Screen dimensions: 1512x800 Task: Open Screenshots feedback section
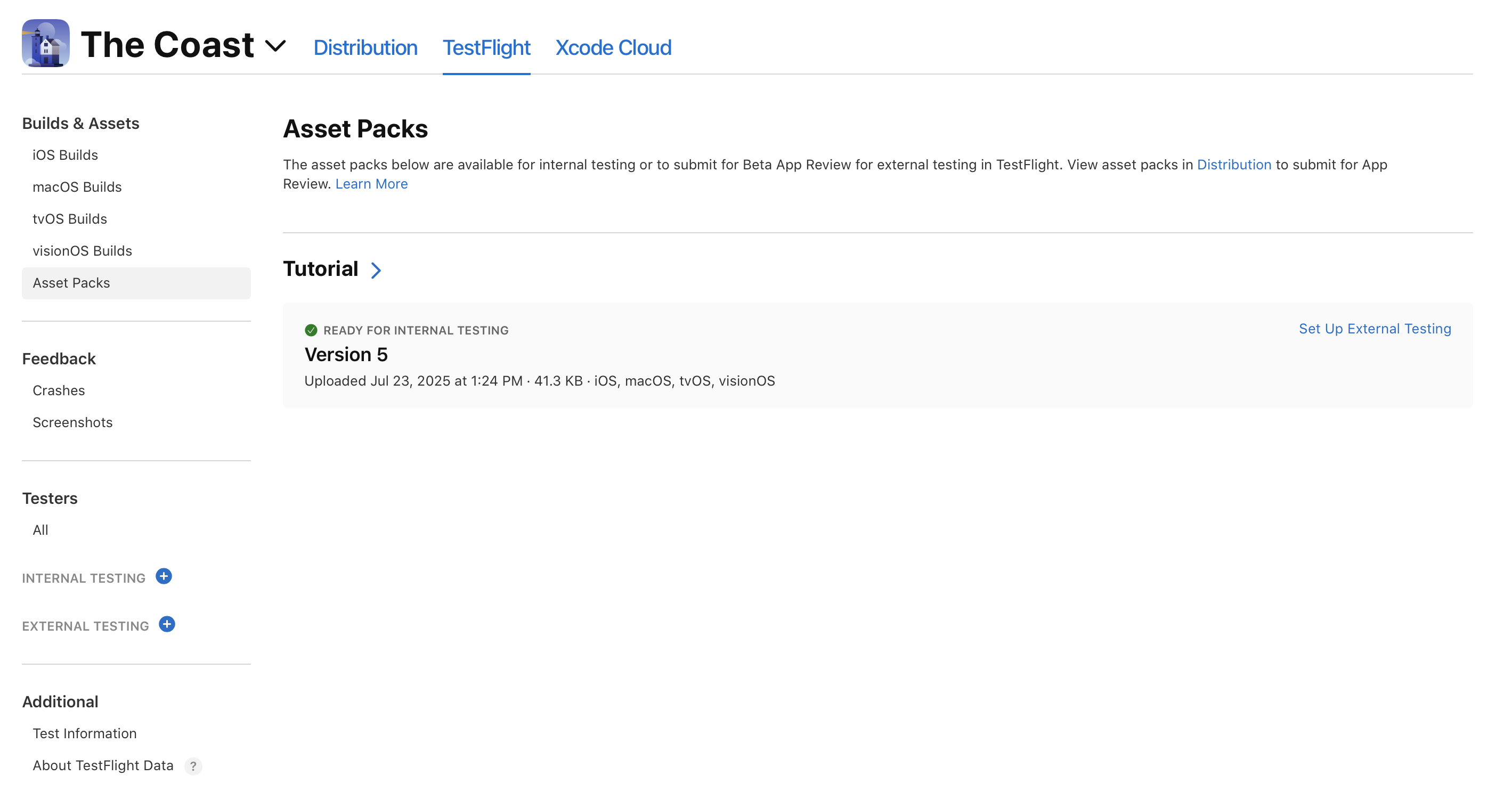coord(72,422)
